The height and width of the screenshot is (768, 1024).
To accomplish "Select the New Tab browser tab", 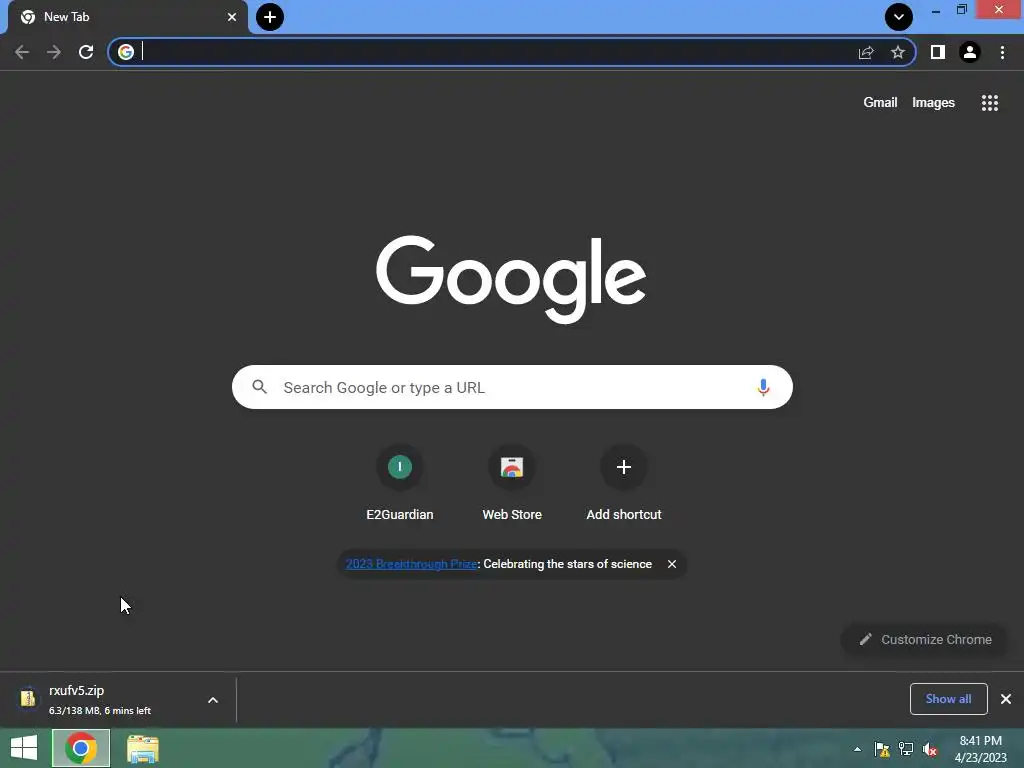I will [127, 17].
